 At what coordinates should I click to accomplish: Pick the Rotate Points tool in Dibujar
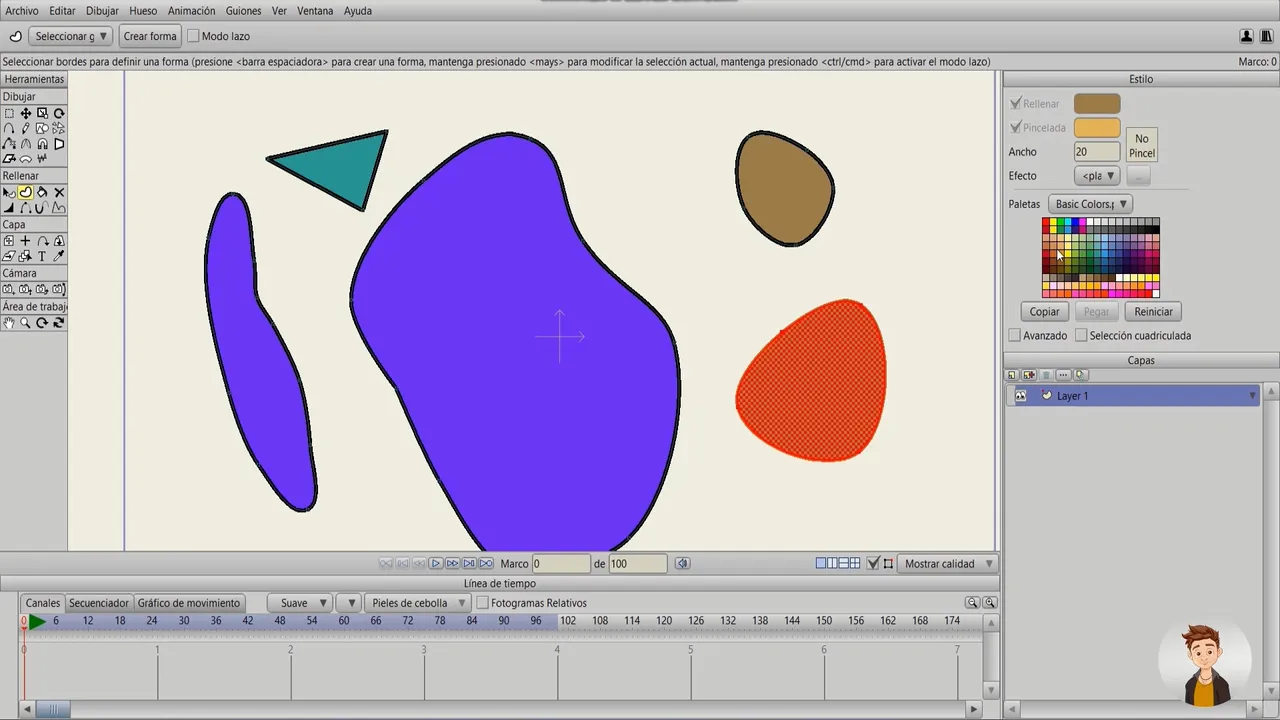click(x=59, y=114)
